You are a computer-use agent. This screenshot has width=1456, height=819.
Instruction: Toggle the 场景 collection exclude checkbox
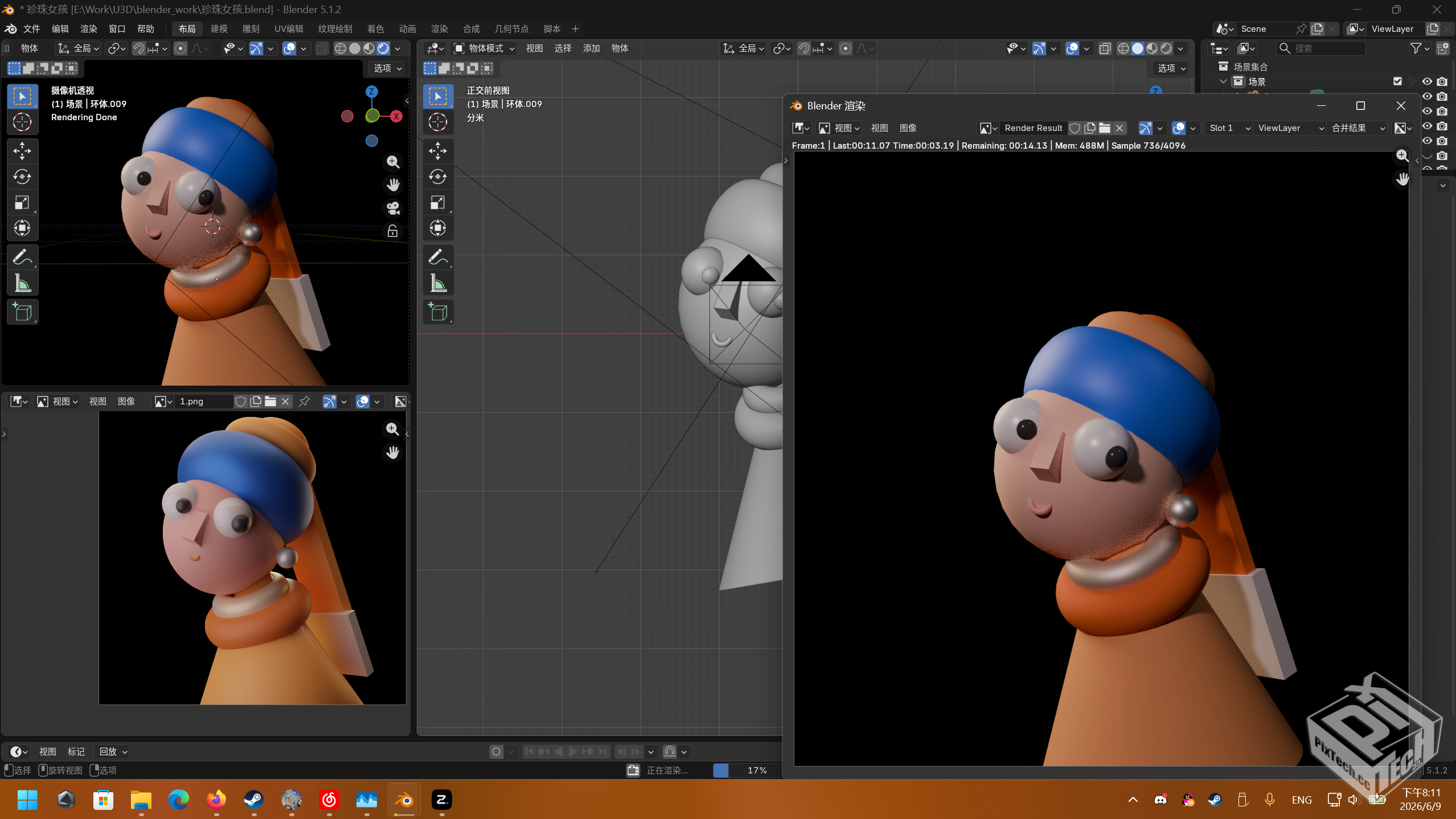click(x=1397, y=81)
